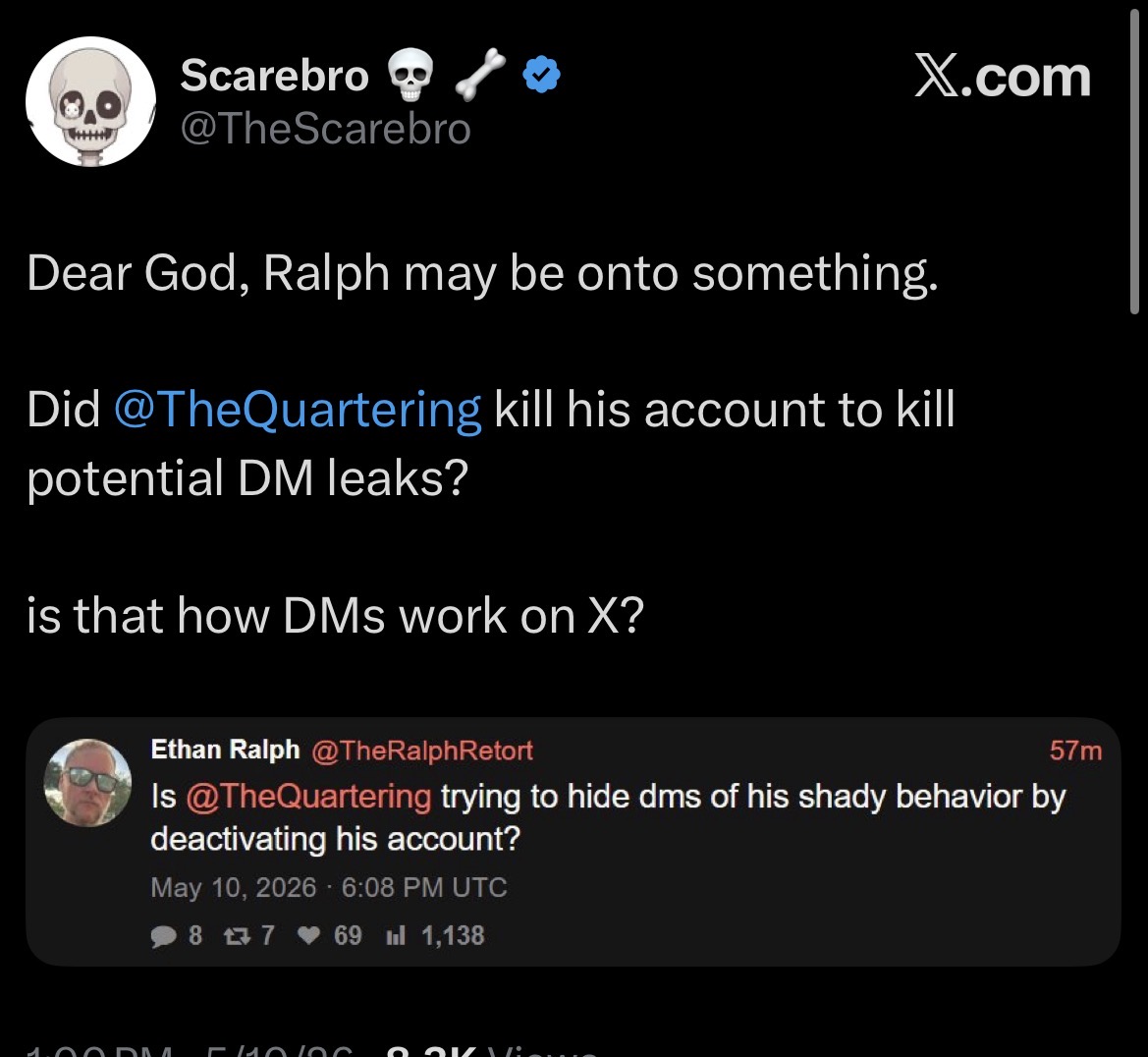Image resolution: width=1148 pixels, height=1057 pixels.
Task: Open the quoted post about deactivating account
Action: 574,842
